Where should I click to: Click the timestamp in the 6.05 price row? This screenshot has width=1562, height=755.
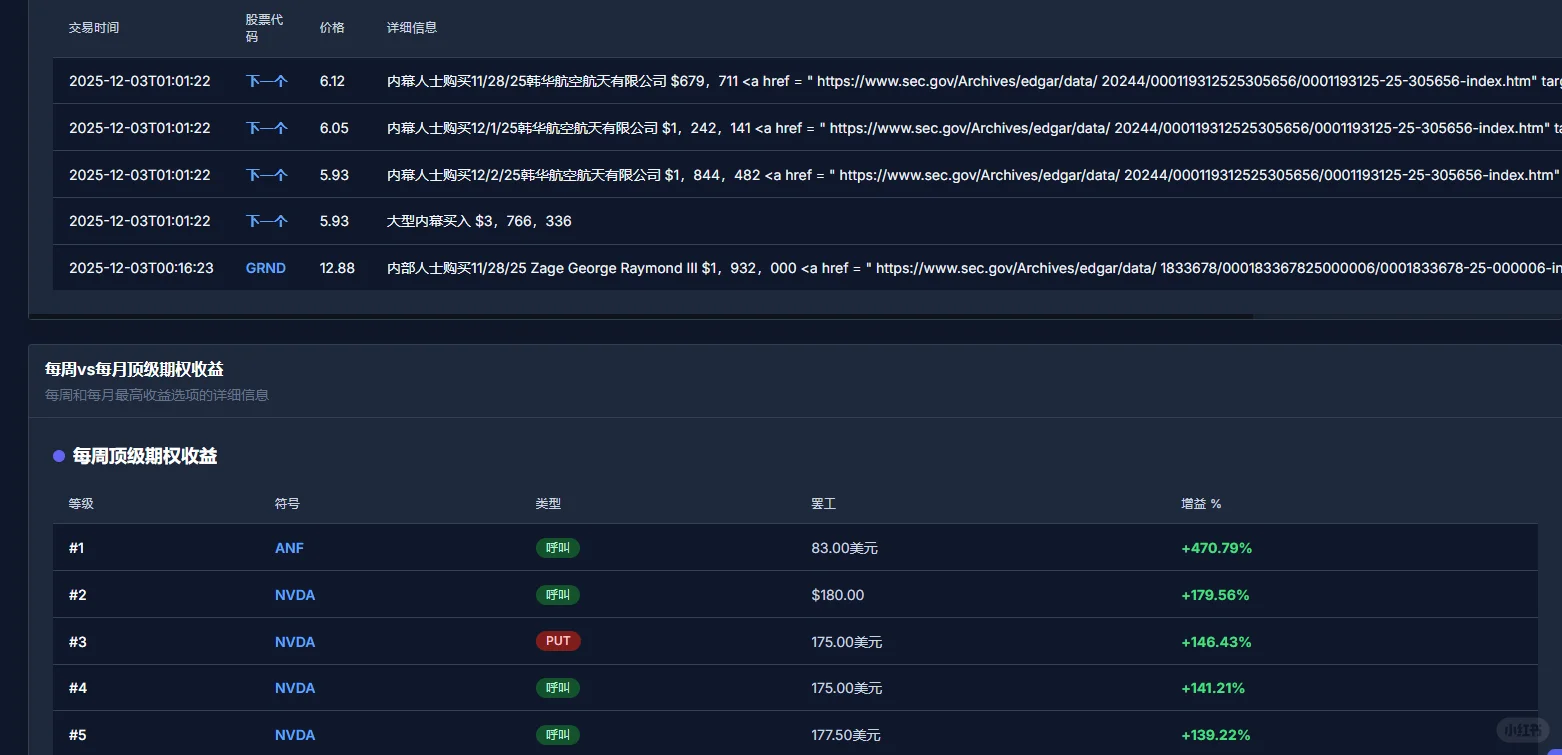pos(140,128)
